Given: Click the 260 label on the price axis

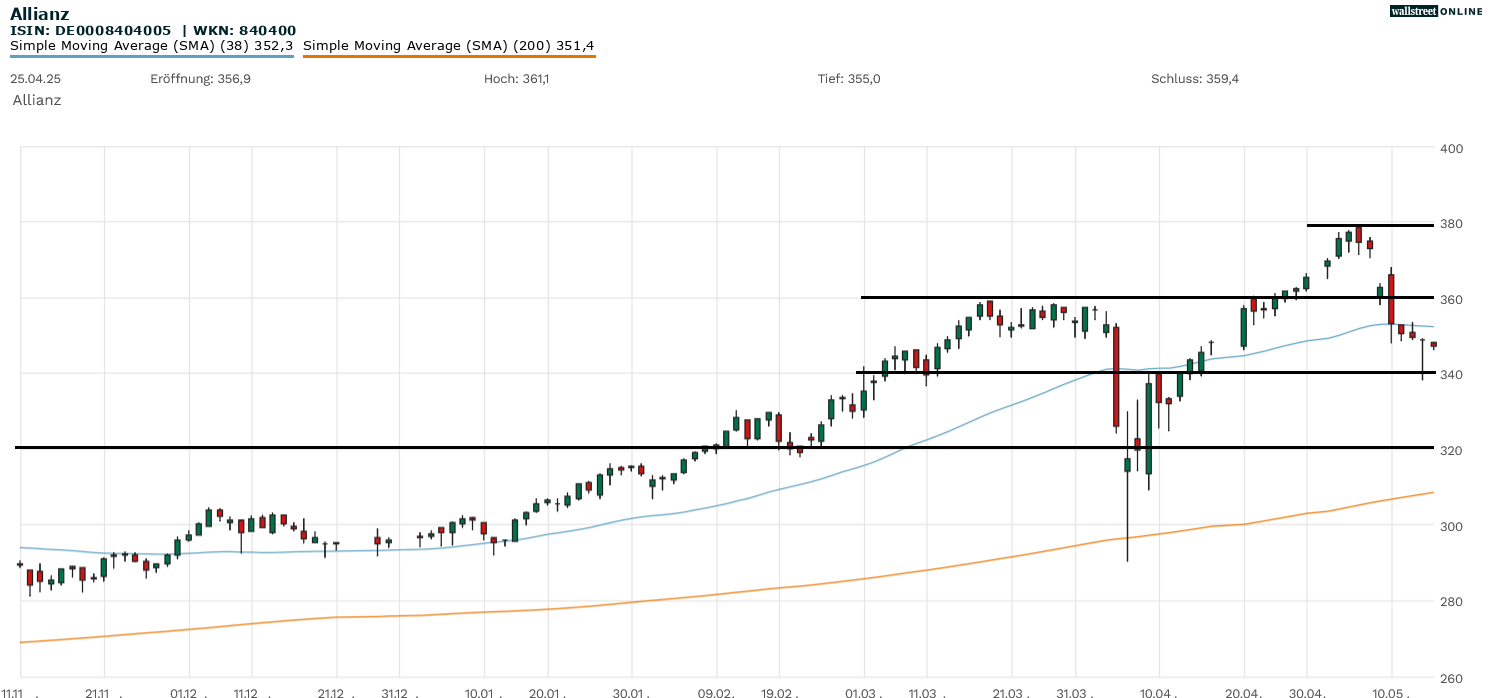Looking at the screenshot, I should point(1452,677).
